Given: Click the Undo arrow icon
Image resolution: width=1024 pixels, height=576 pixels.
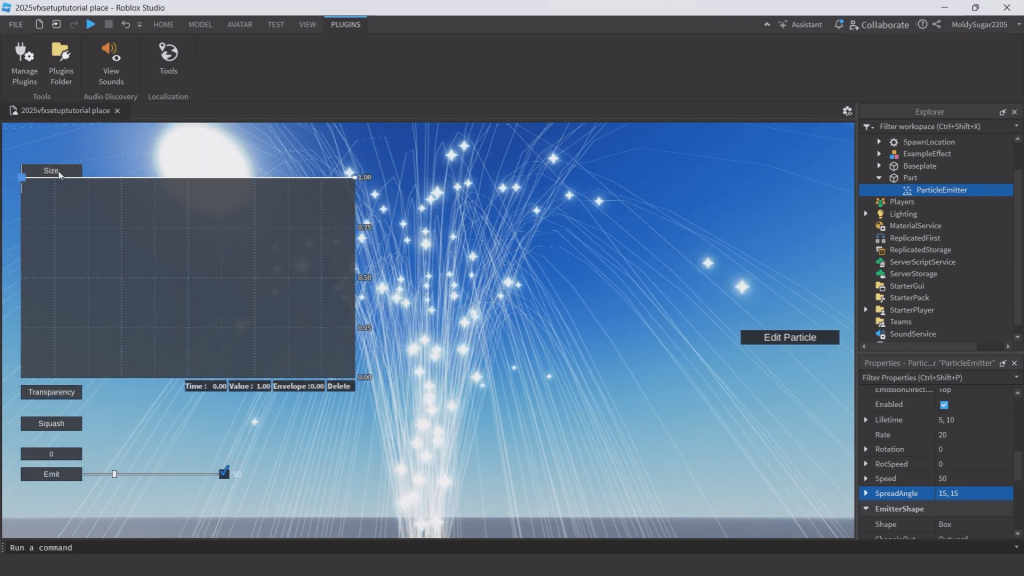Looking at the screenshot, I should tap(125, 24).
